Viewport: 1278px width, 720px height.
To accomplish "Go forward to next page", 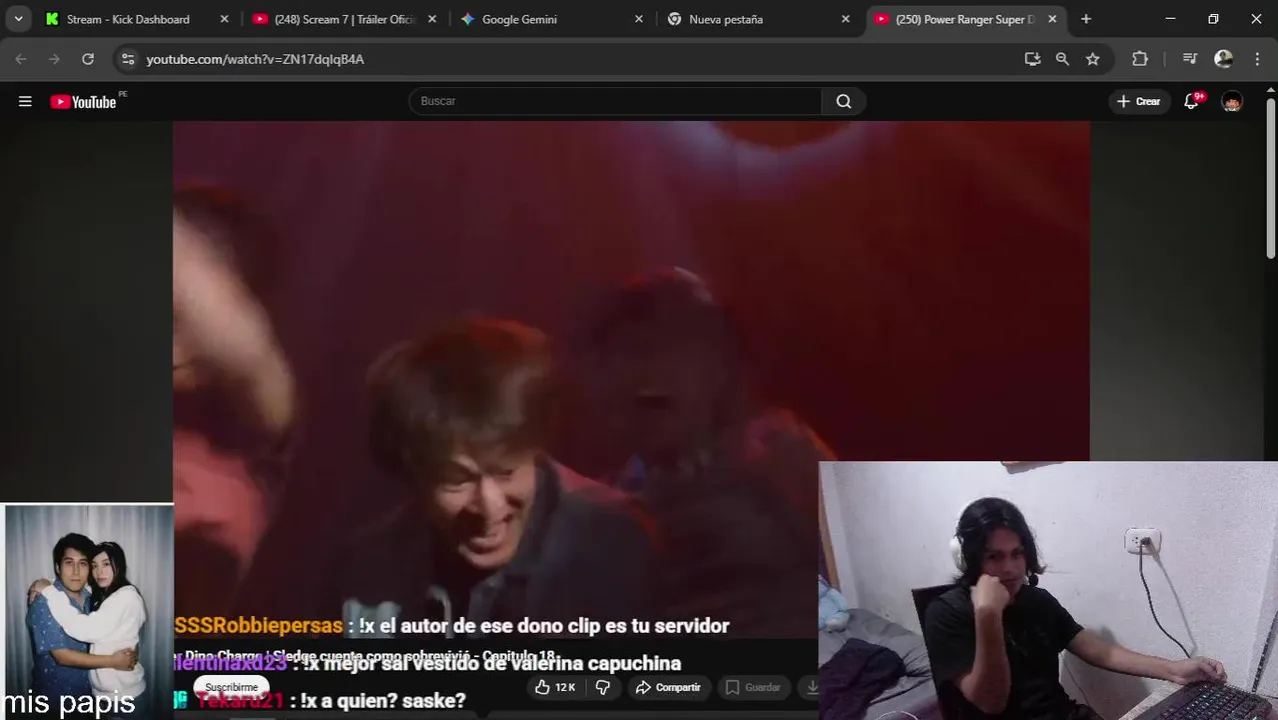I will [54, 59].
